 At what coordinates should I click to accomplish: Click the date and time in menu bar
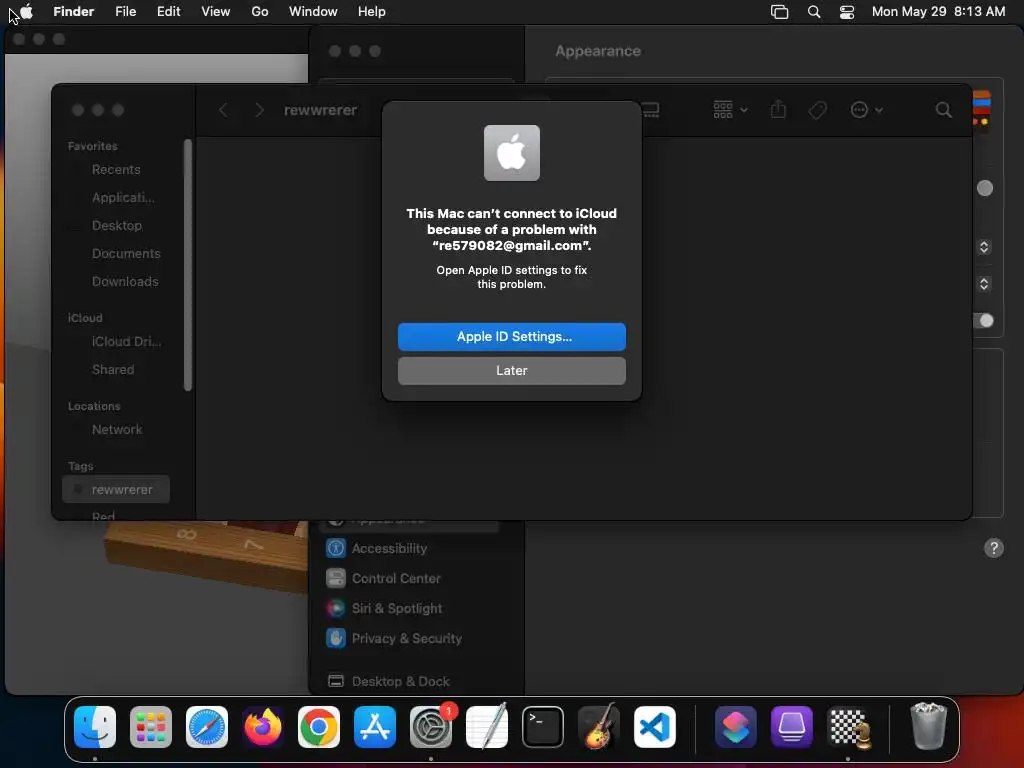938,11
